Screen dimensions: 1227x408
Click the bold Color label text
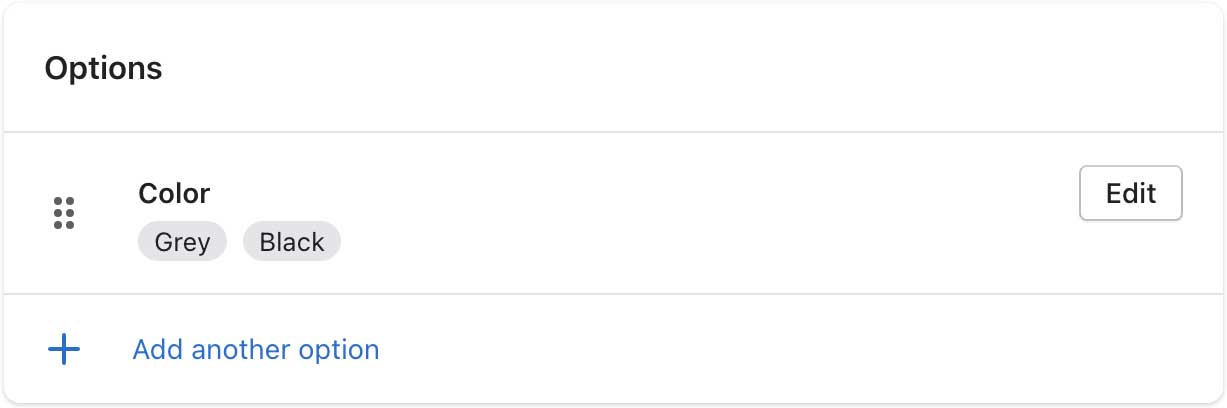pyautogui.click(x=174, y=193)
